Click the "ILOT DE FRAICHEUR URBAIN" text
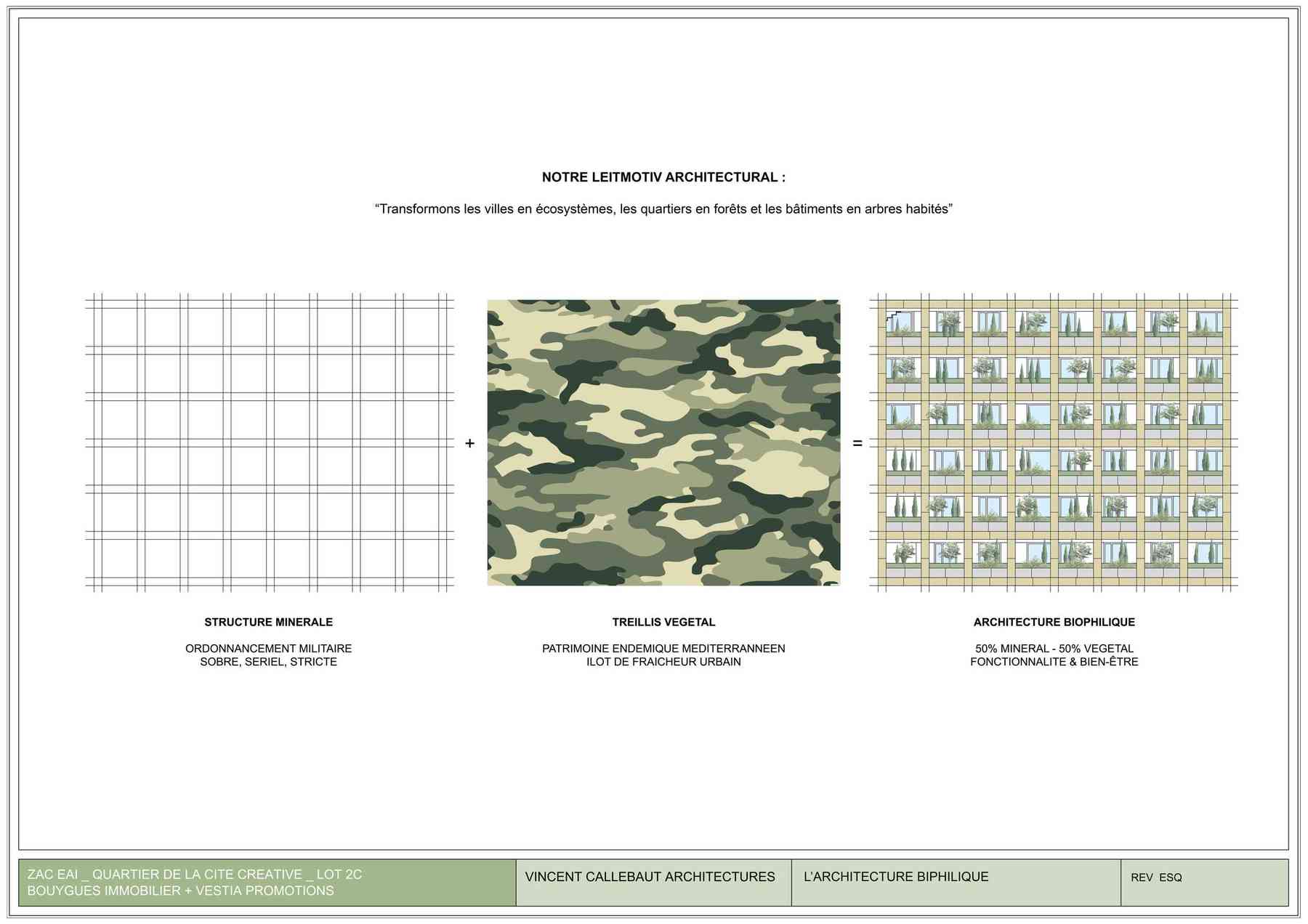1308x924 pixels. (663, 662)
